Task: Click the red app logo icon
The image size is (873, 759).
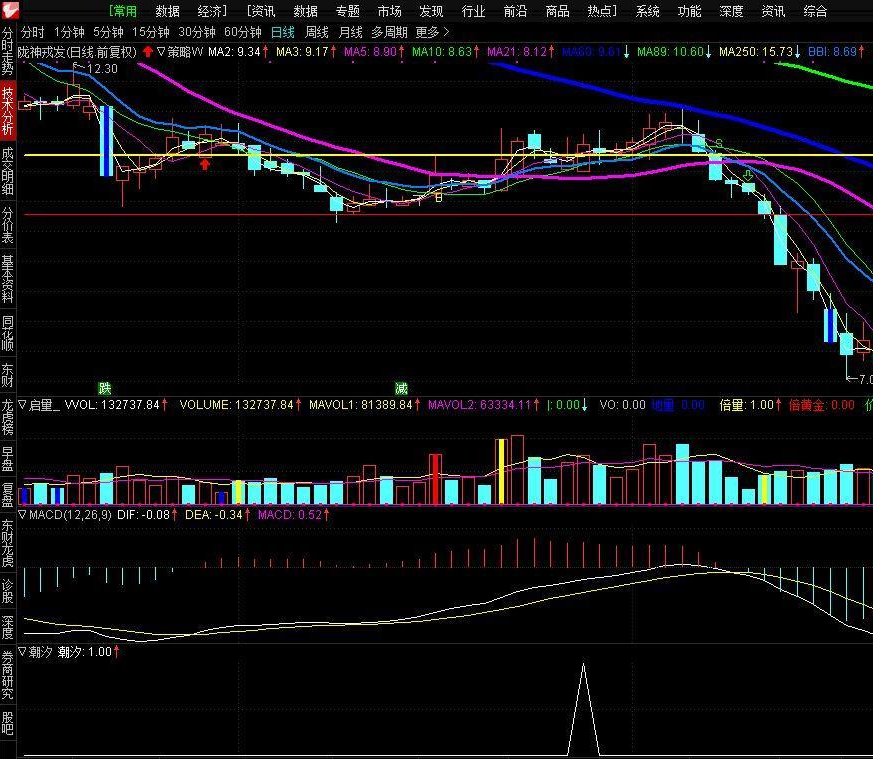Action: pos(9,10)
